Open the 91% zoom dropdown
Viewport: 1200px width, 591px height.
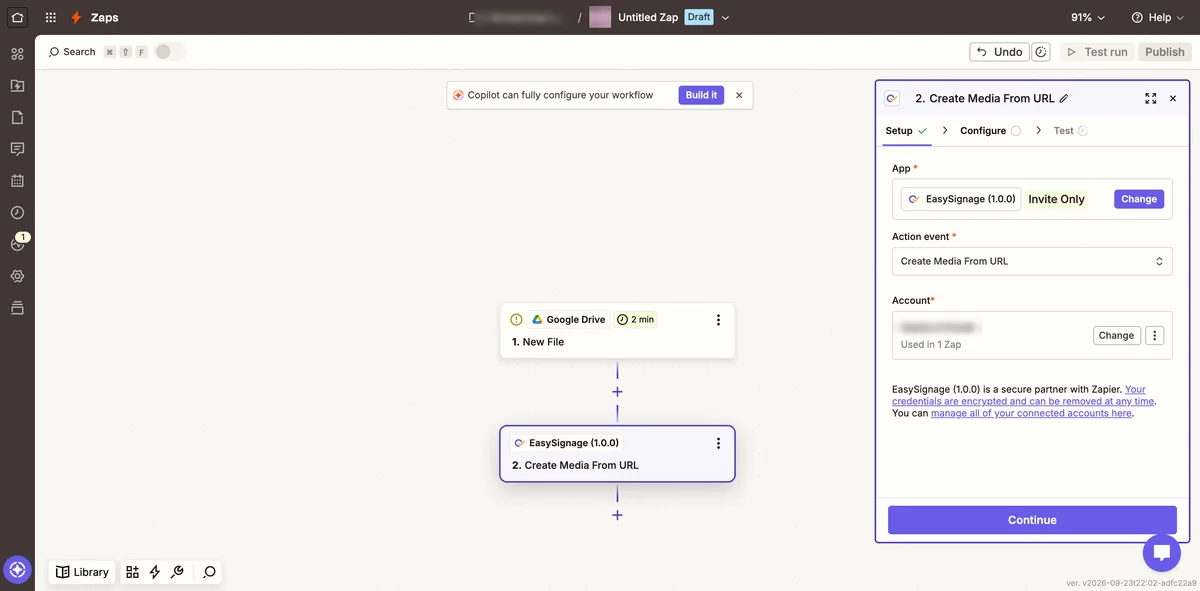point(1088,18)
